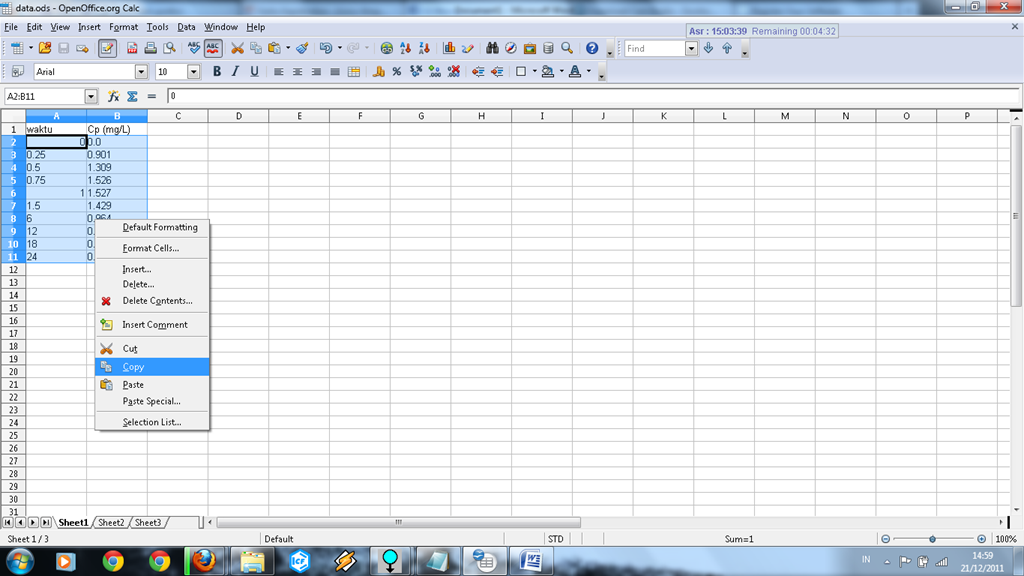Open the Styles and Formatting window
This screenshot has width=1024, height=576.
click(x=18, y=72)
